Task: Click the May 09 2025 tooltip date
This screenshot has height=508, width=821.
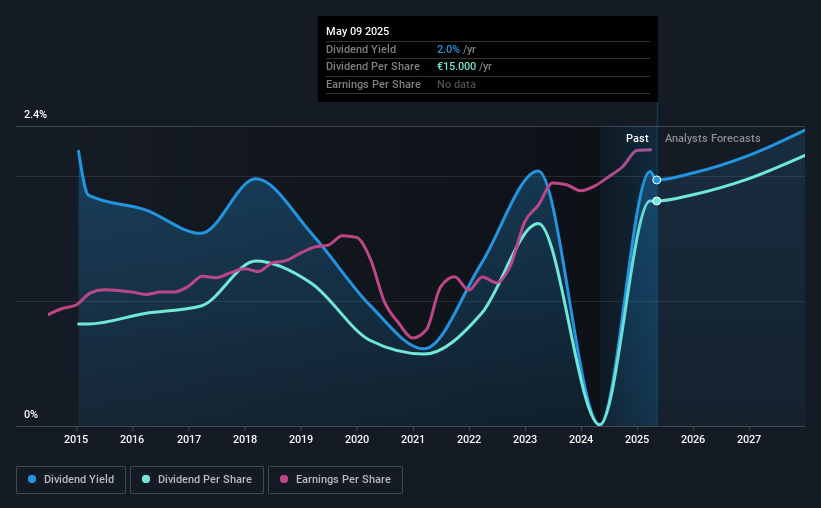Action: [x=358, y=31]
